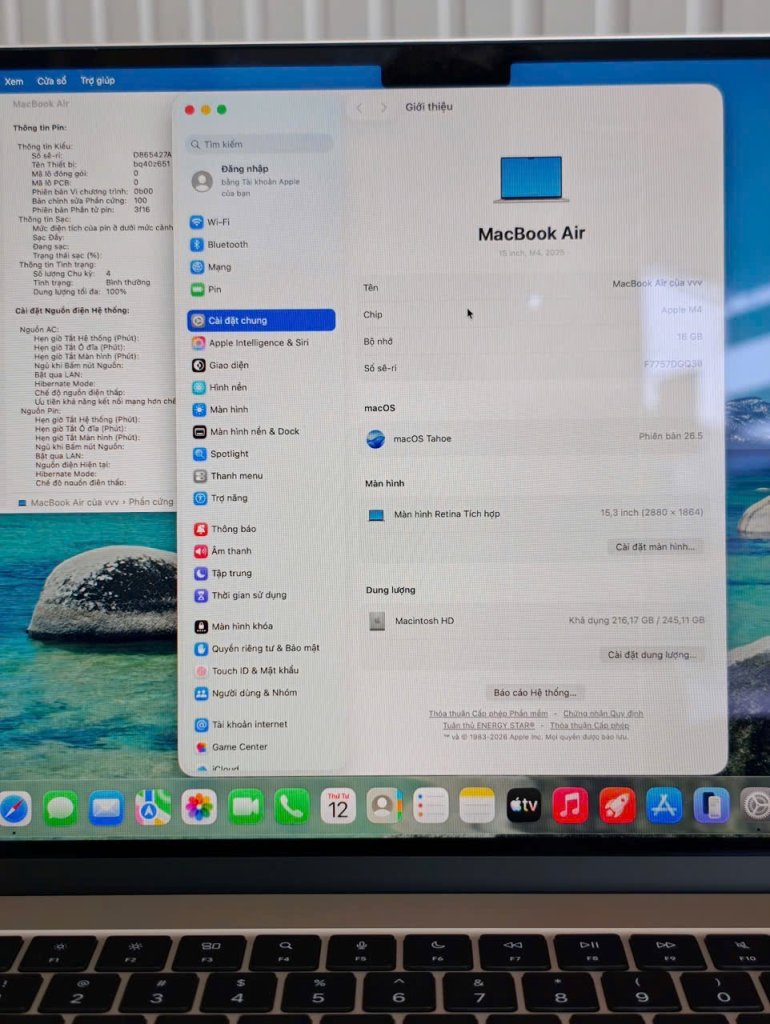
Task: Open Spotlight settings
Action: point(221,454)
